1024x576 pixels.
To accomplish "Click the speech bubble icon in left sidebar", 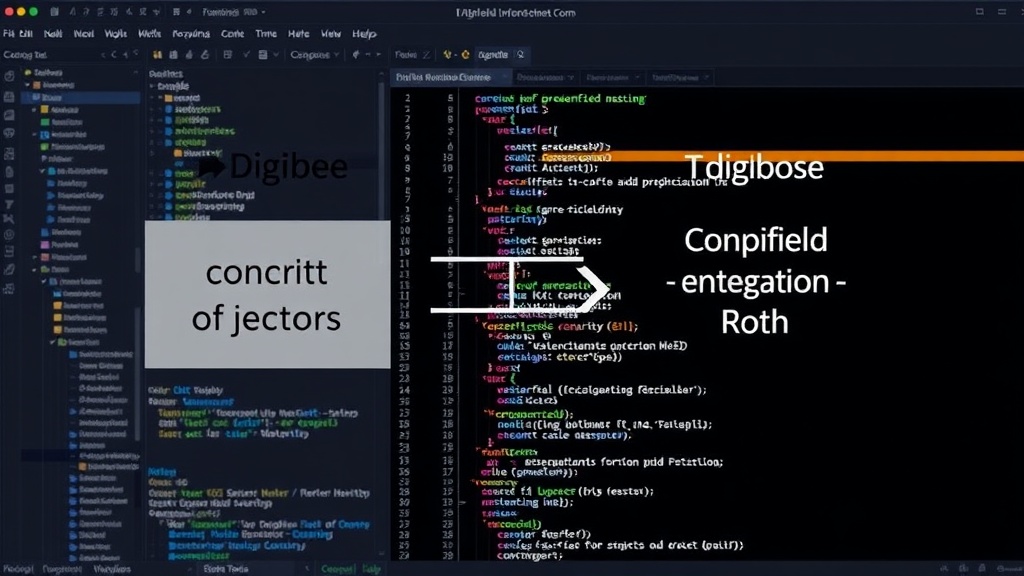I will 9,133.
